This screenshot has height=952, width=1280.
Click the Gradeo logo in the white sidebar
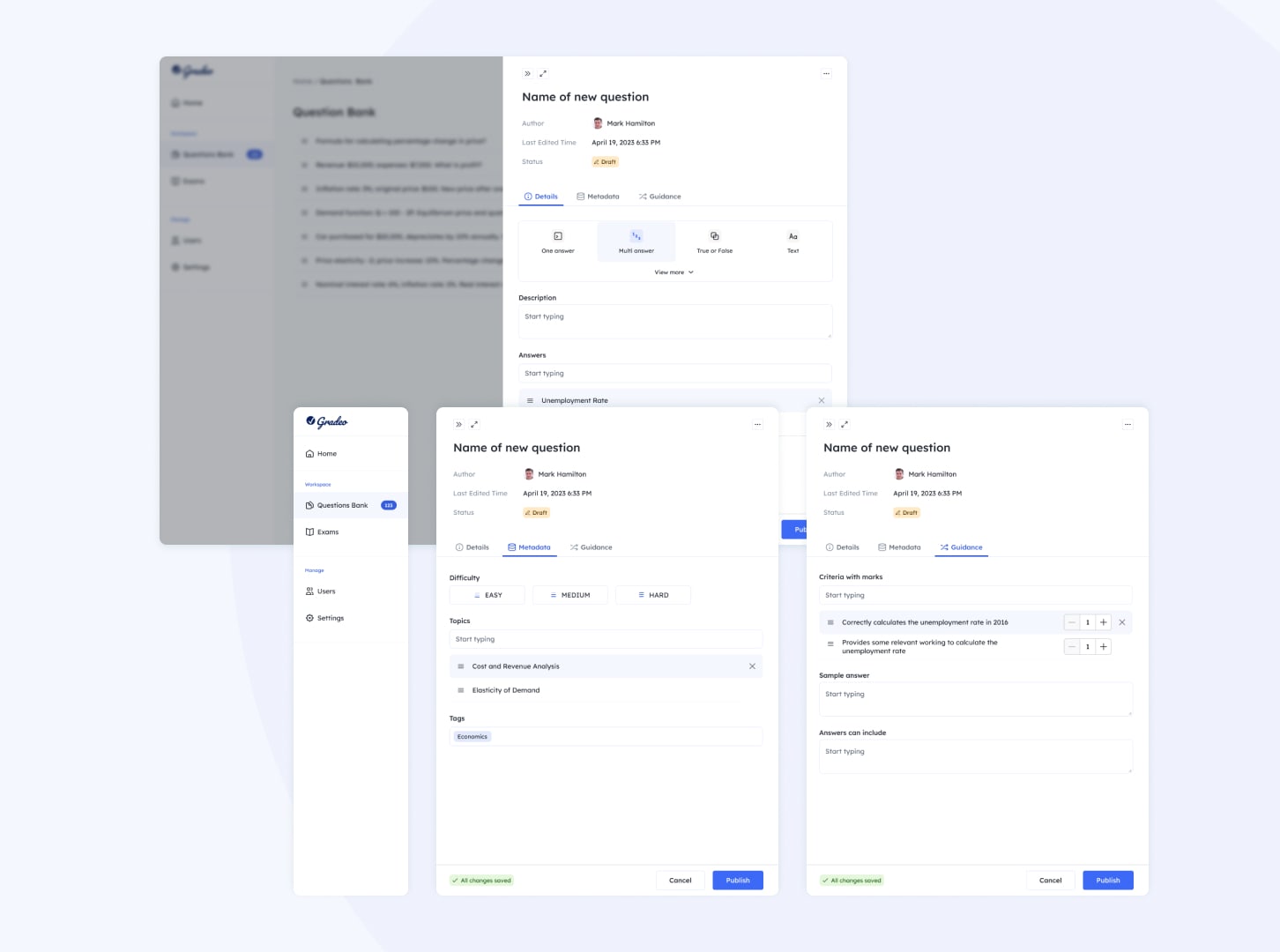point(327,421)
